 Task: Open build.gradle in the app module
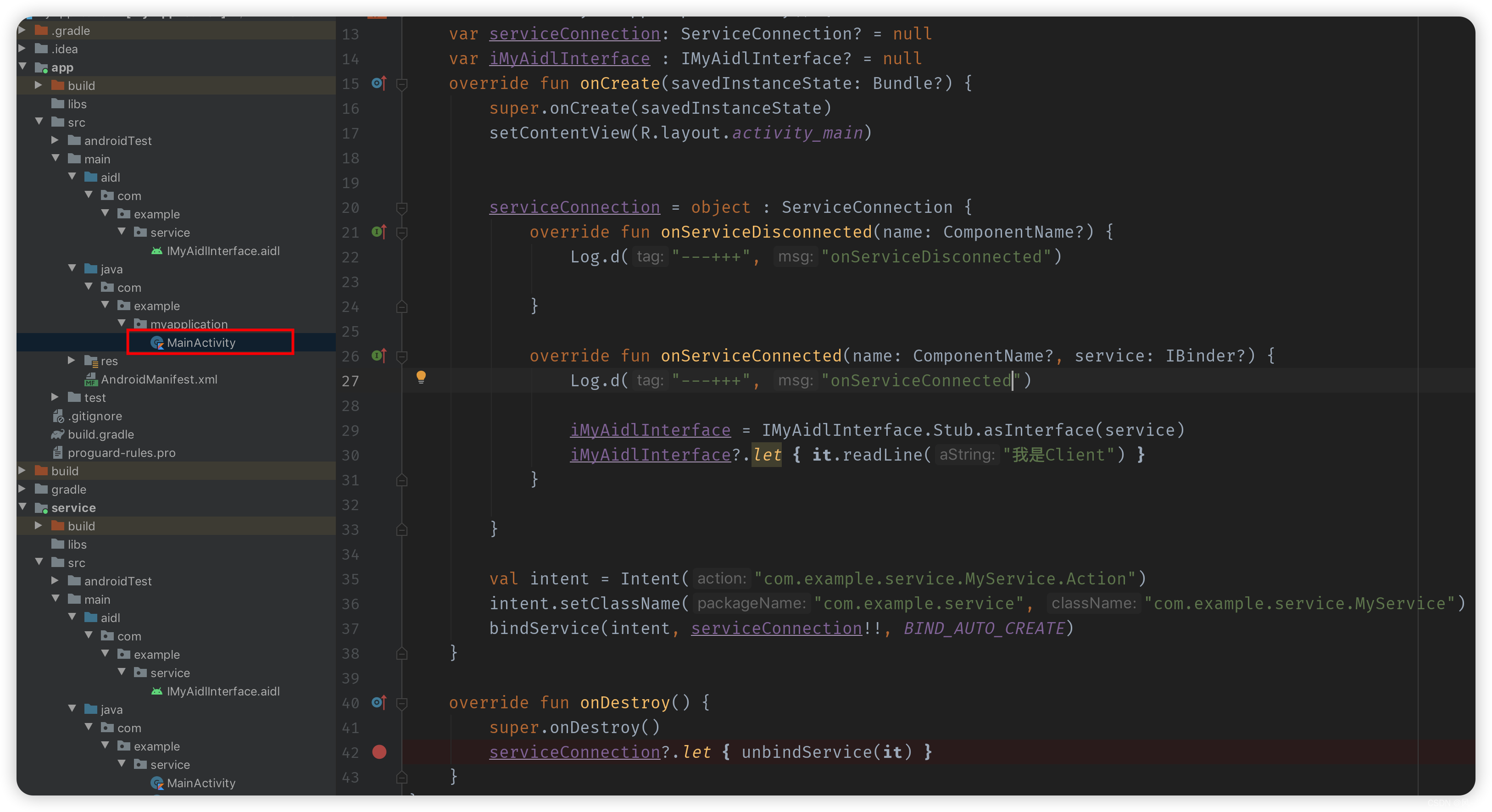click(x=101, y=434)
